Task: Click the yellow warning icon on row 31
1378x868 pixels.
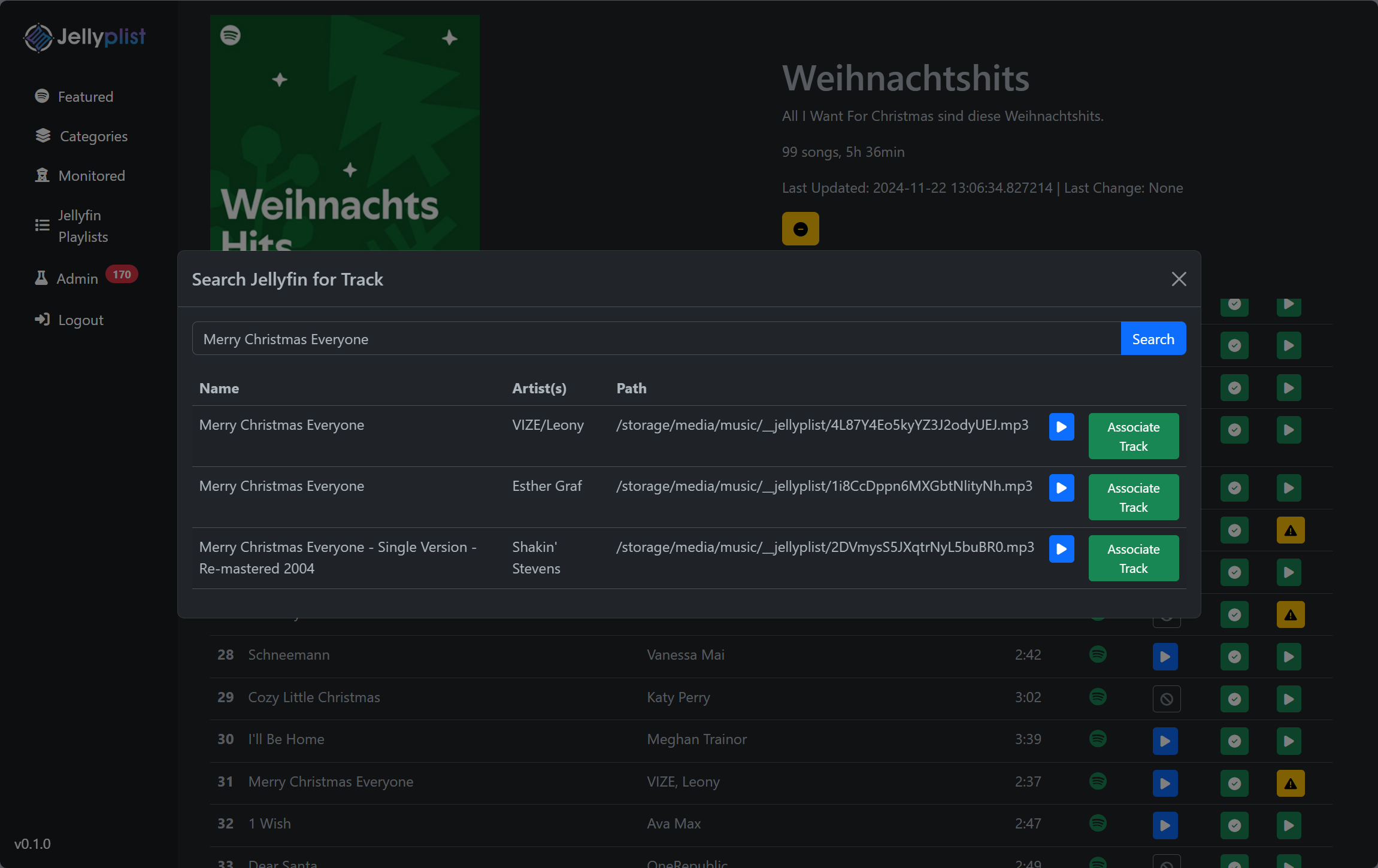Action: click(1289, 783)
